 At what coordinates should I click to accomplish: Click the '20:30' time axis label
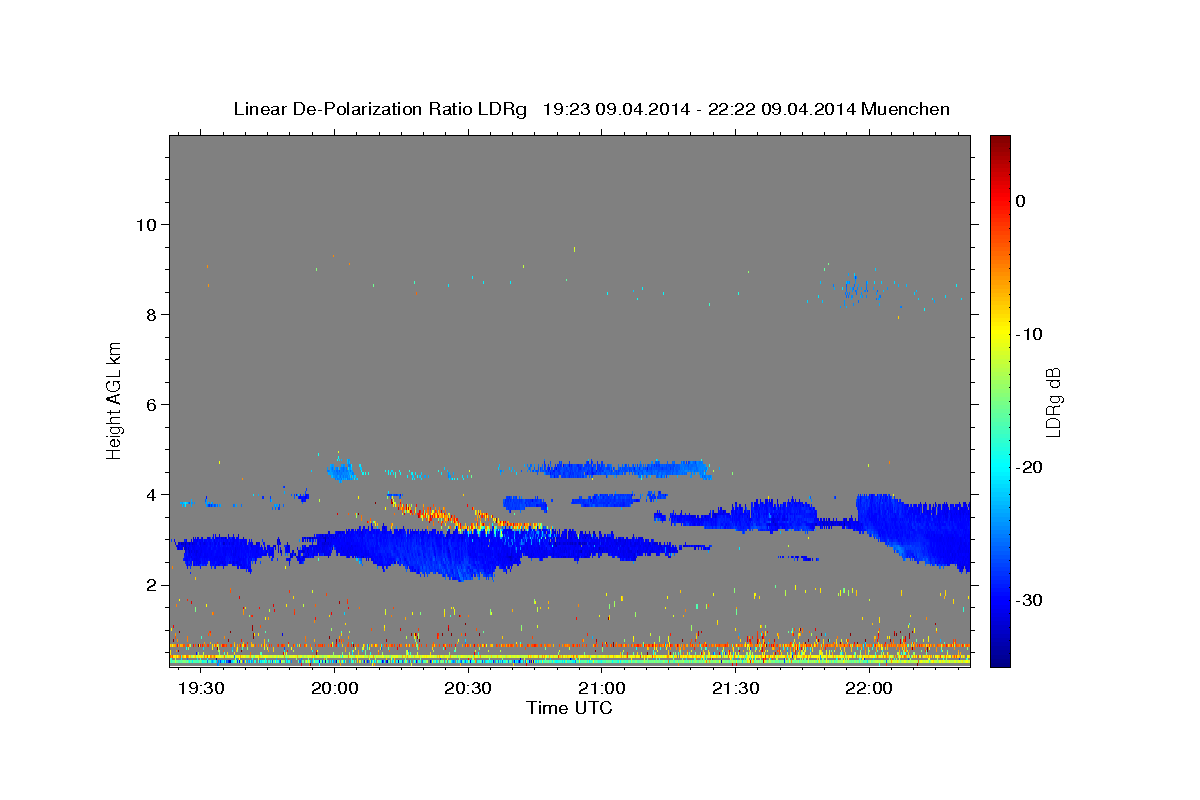[468, 689]
